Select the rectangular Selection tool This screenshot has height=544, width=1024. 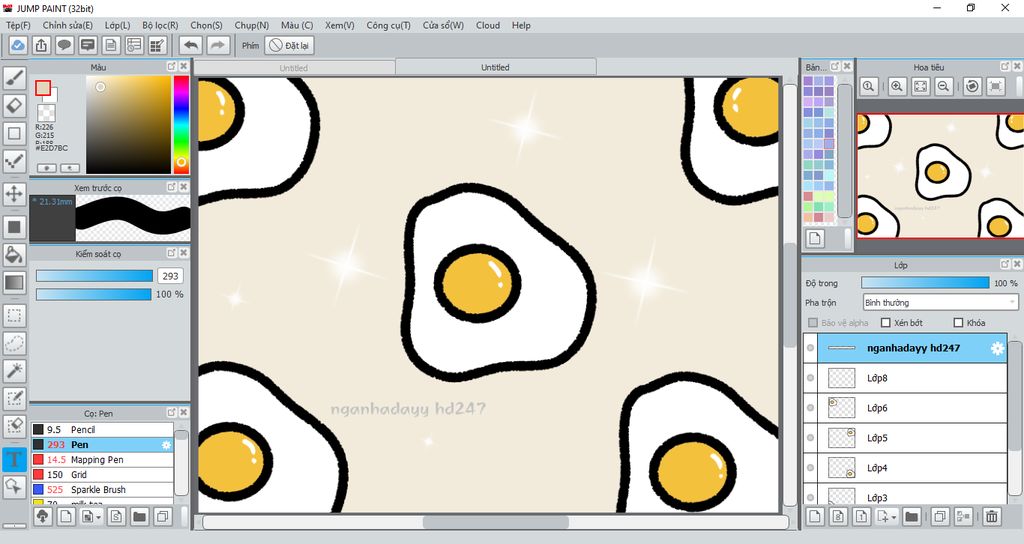coord(14,315)
